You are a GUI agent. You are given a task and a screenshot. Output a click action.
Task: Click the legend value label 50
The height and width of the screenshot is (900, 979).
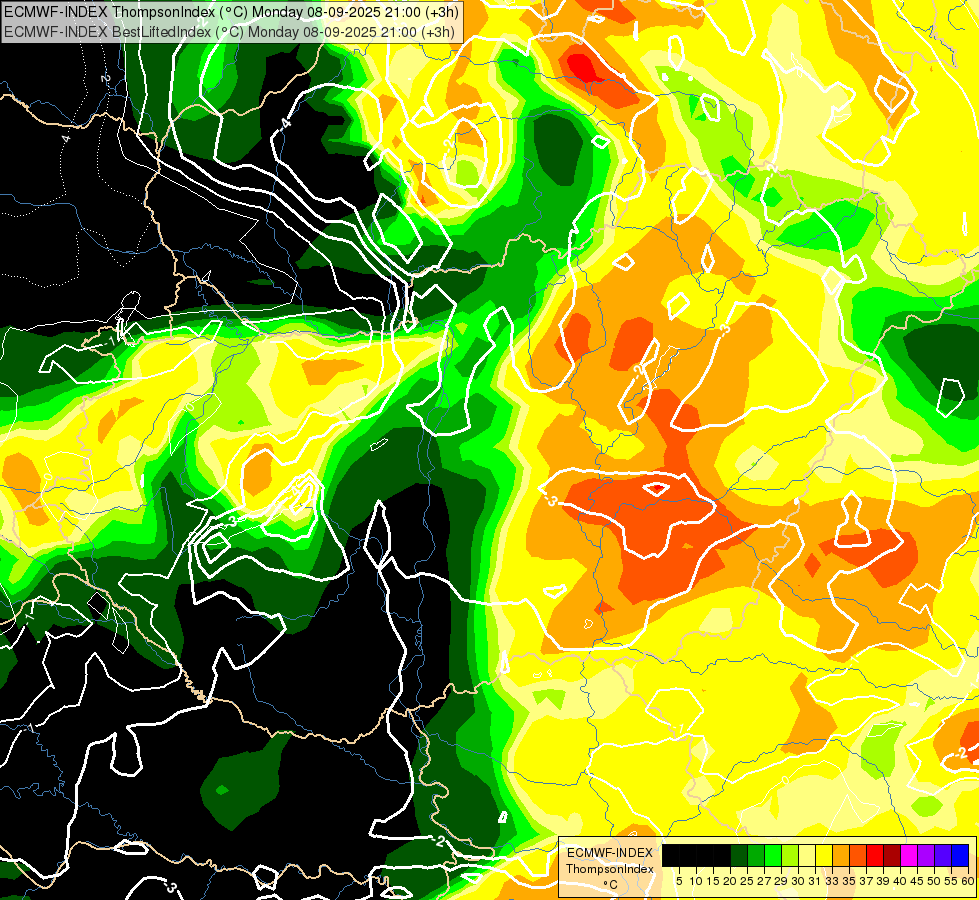pos(934,881)
